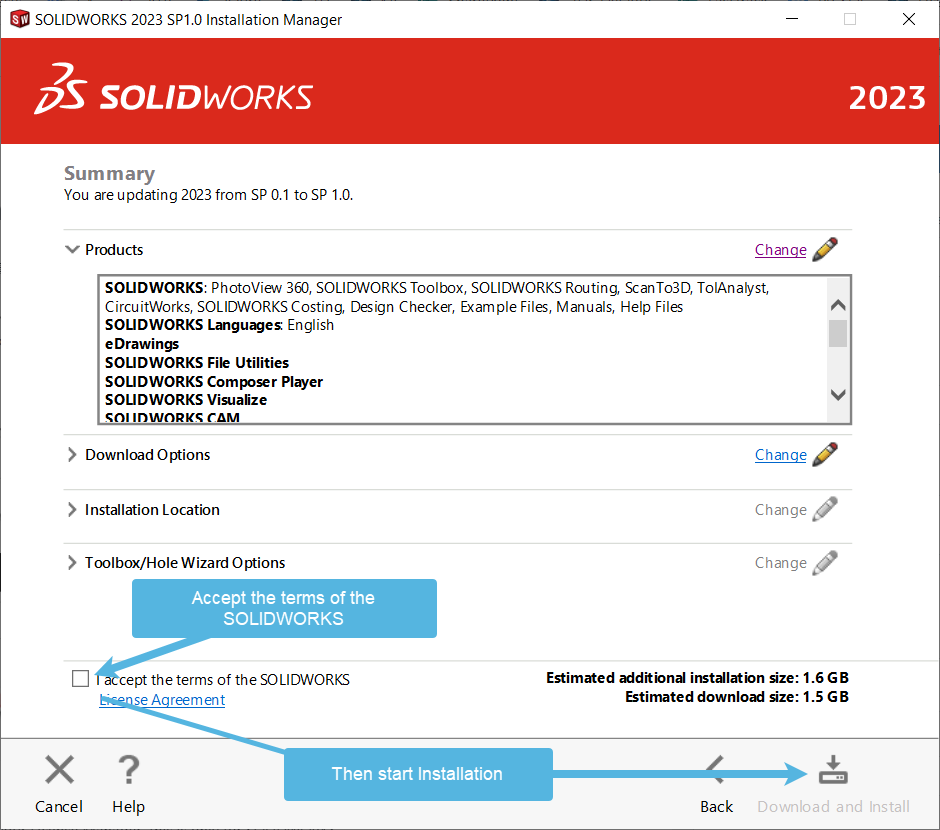This screenshot has height=830, width=940.
Task: Click the grayed pencil icon for Installation Location
Action: click(x=825, y=509)
